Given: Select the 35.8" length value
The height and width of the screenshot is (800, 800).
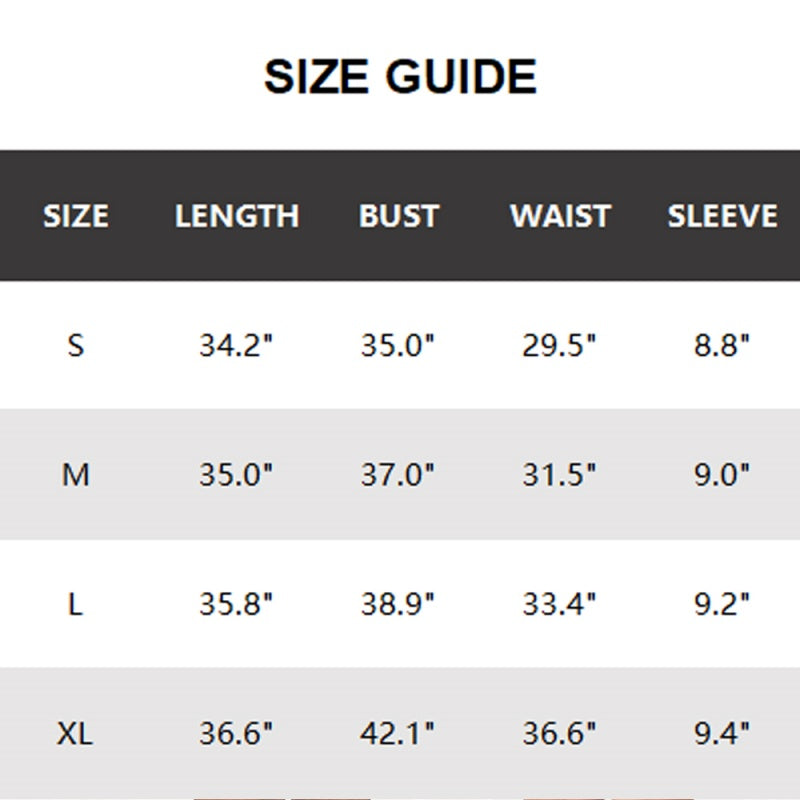Looking at the screenshot, I should click(x=237, y=605).
